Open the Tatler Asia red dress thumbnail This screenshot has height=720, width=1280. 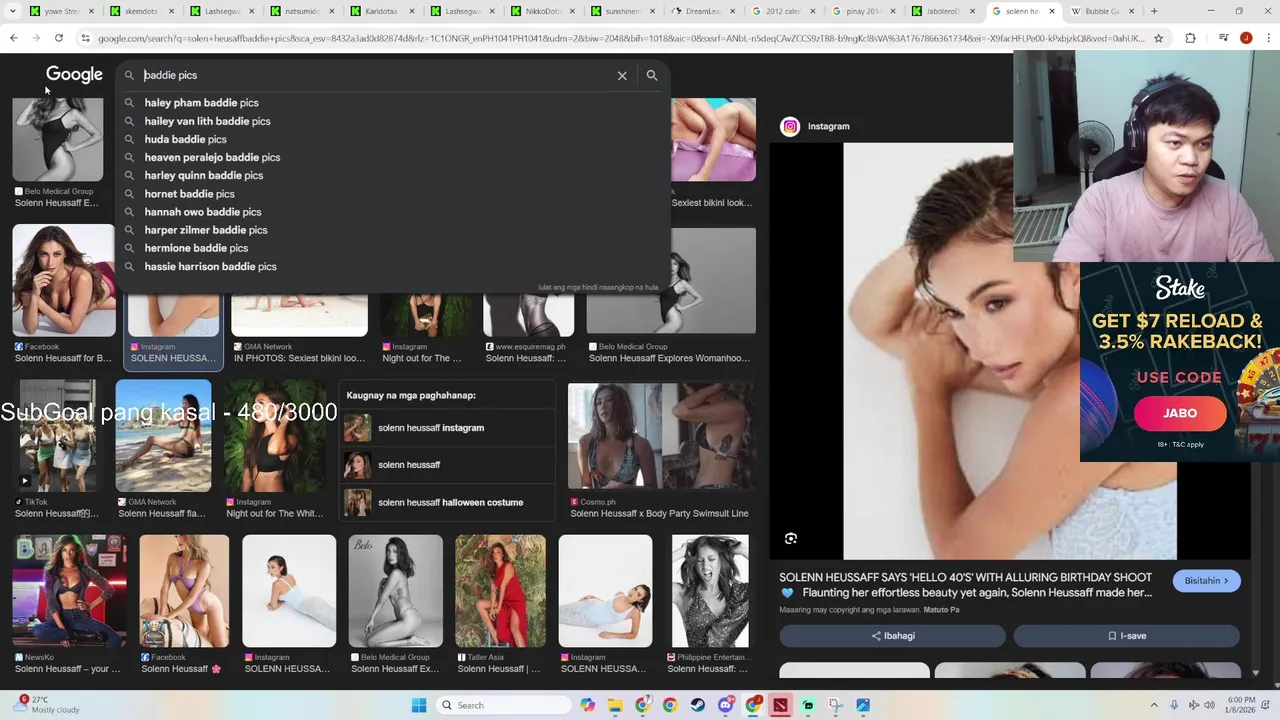click(500, 591)
